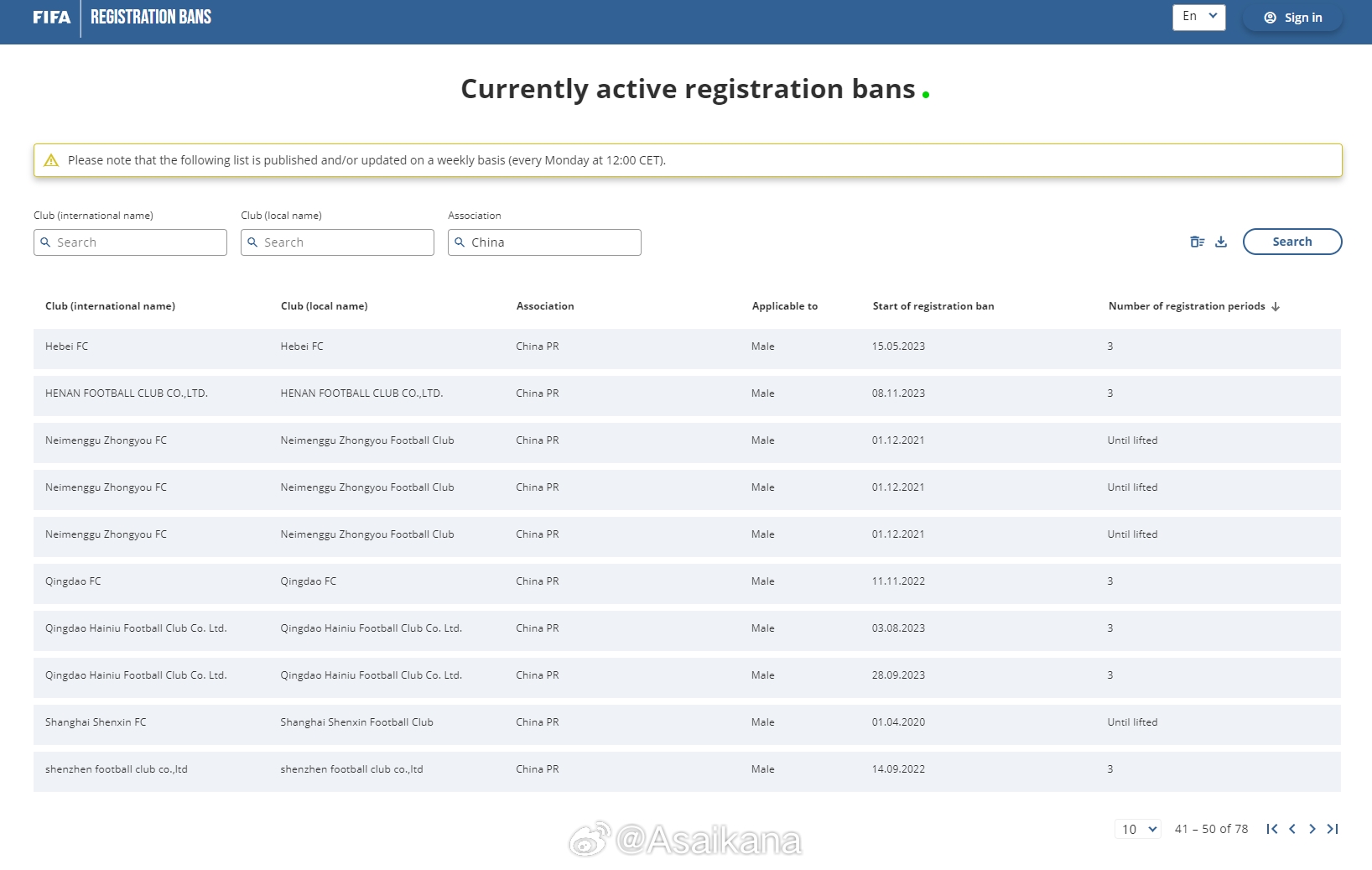Go to the previous results page
Screen dimensions: 1372x870
click(1292, 829)
